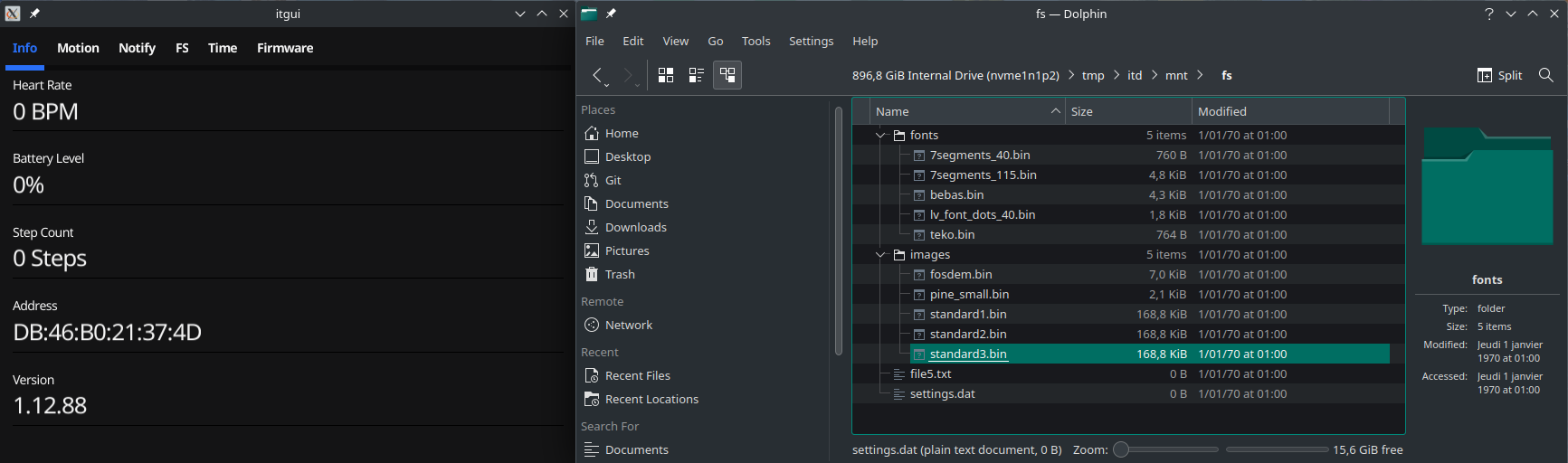Open the search magnifier in Dolphin
1568x463 pixels.
click(1546, 75)
